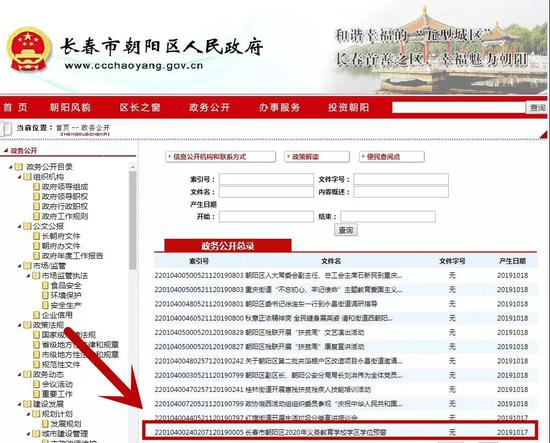Open 政府行政职权 in the tree
The image size is (550, 443).
(x=65, y=207)
